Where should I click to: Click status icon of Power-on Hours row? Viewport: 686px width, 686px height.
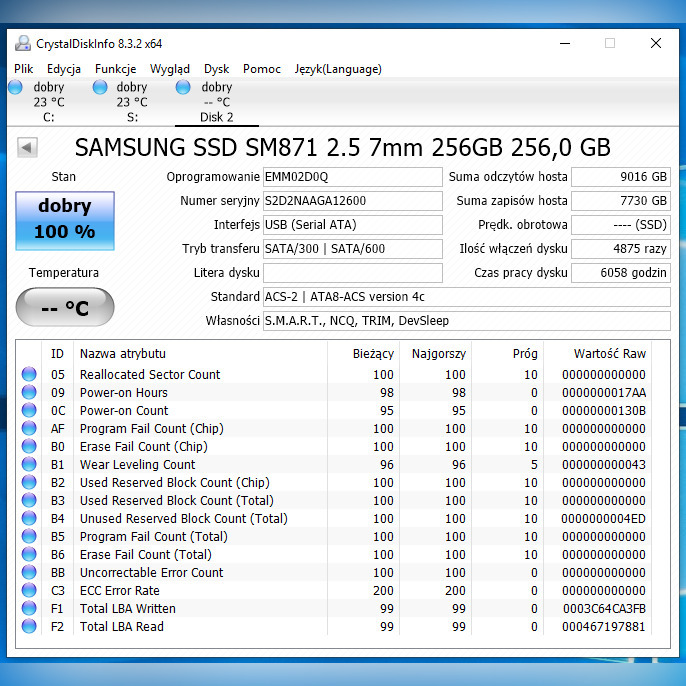coord(29,392)
